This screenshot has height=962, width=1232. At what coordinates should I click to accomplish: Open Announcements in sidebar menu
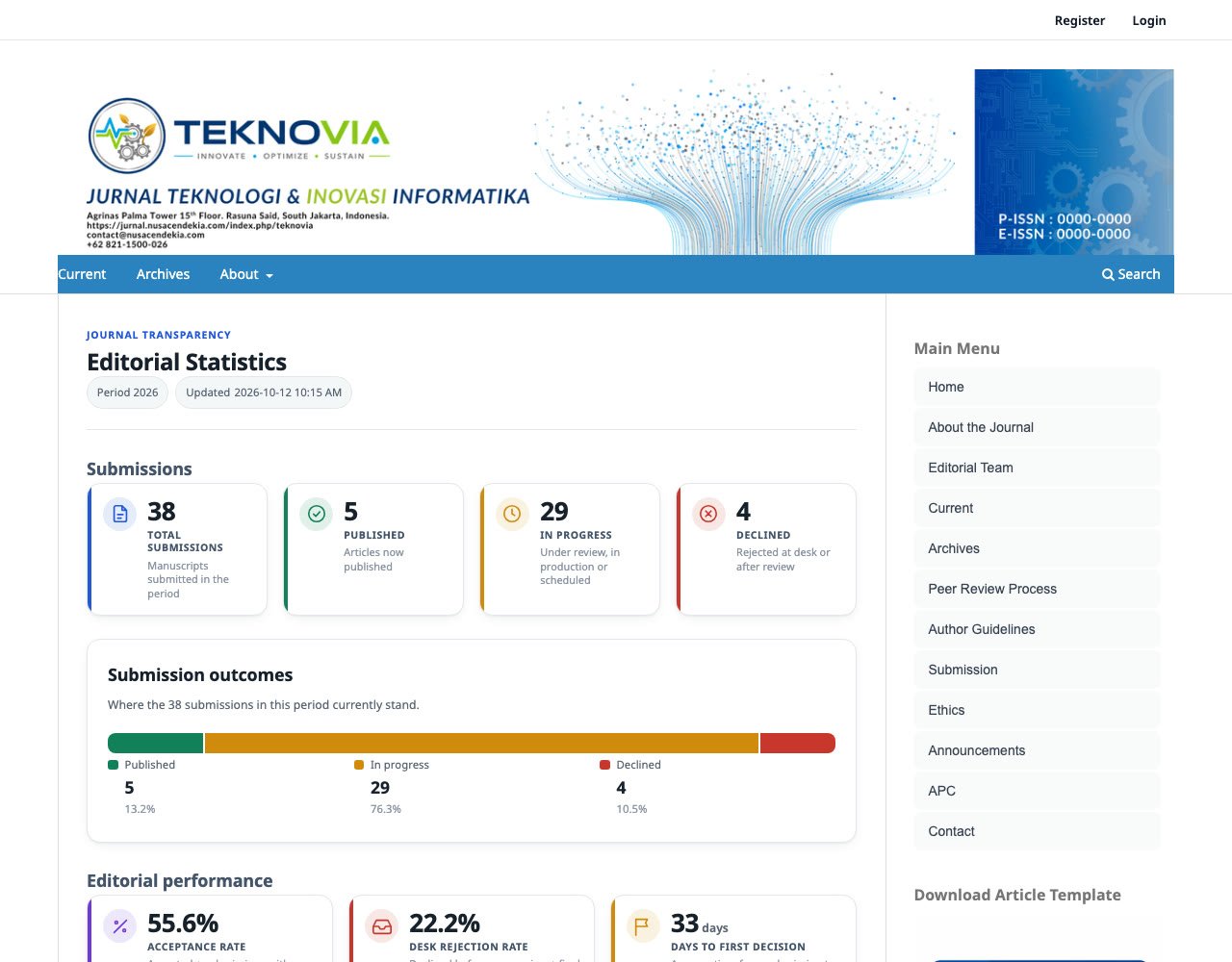(x=1037, y=750)
